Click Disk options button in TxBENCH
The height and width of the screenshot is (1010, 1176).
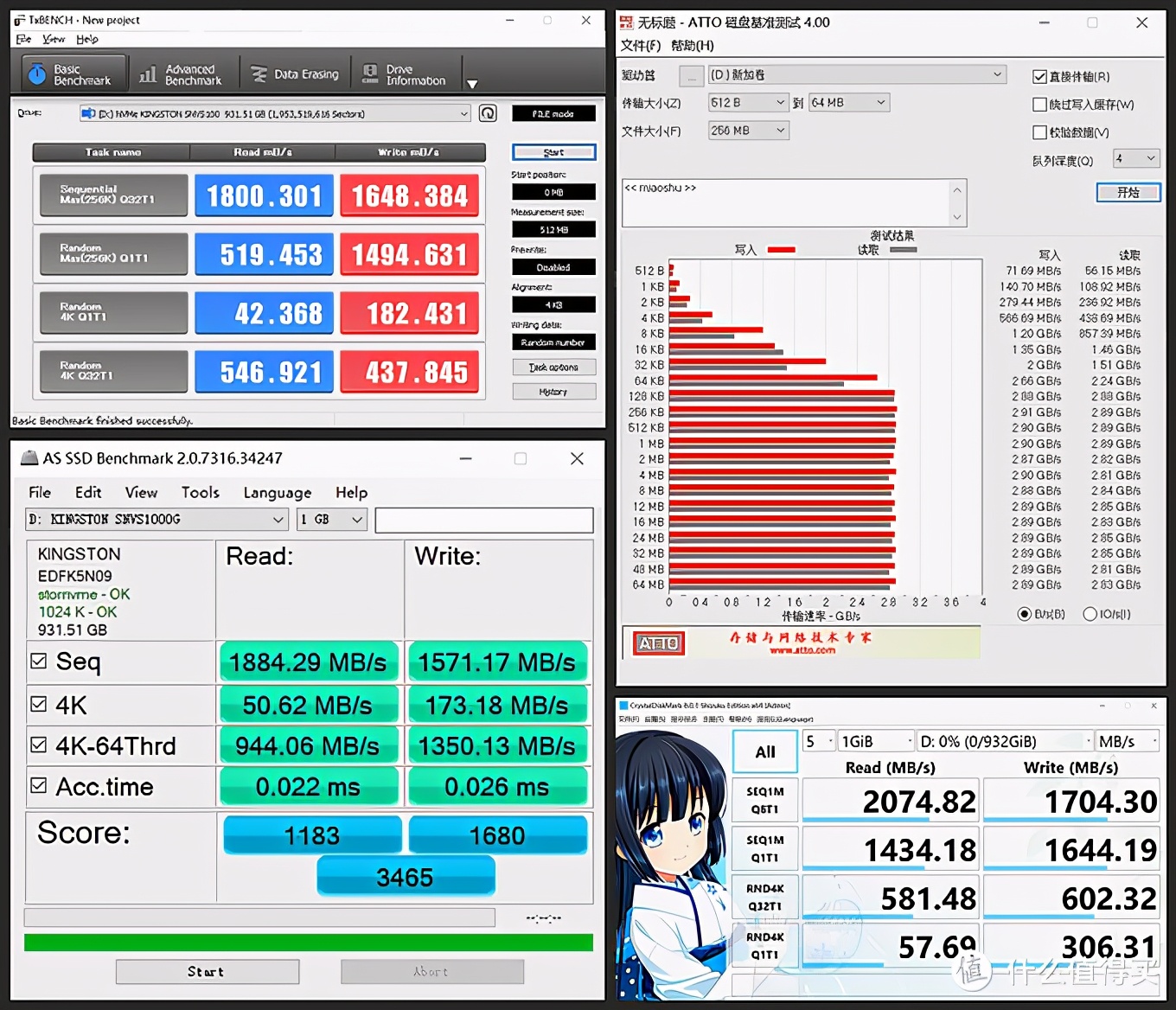pos(553,368)
